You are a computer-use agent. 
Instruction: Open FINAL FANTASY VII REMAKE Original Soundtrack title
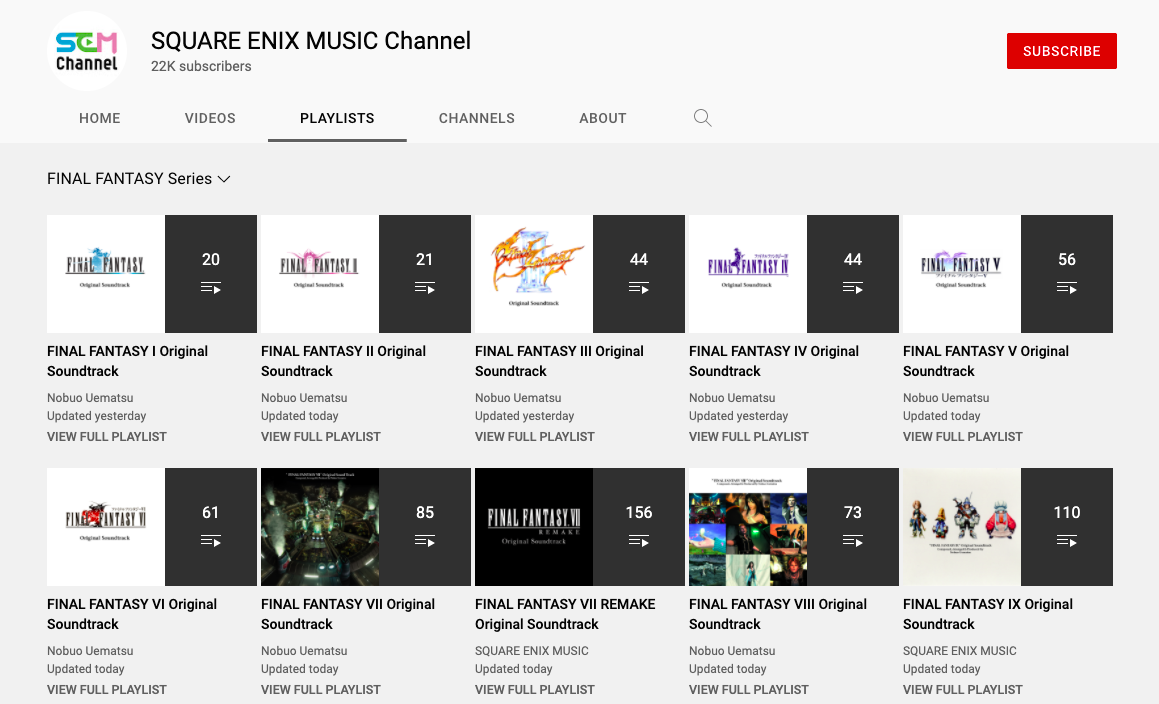(x=565, y=614)
